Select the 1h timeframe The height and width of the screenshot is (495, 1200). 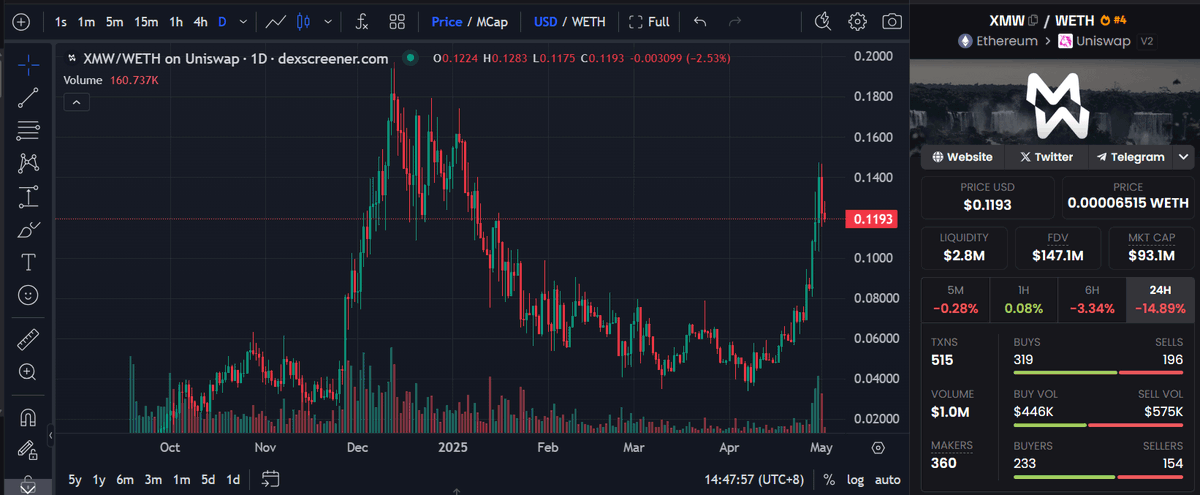tap(176, 21)
